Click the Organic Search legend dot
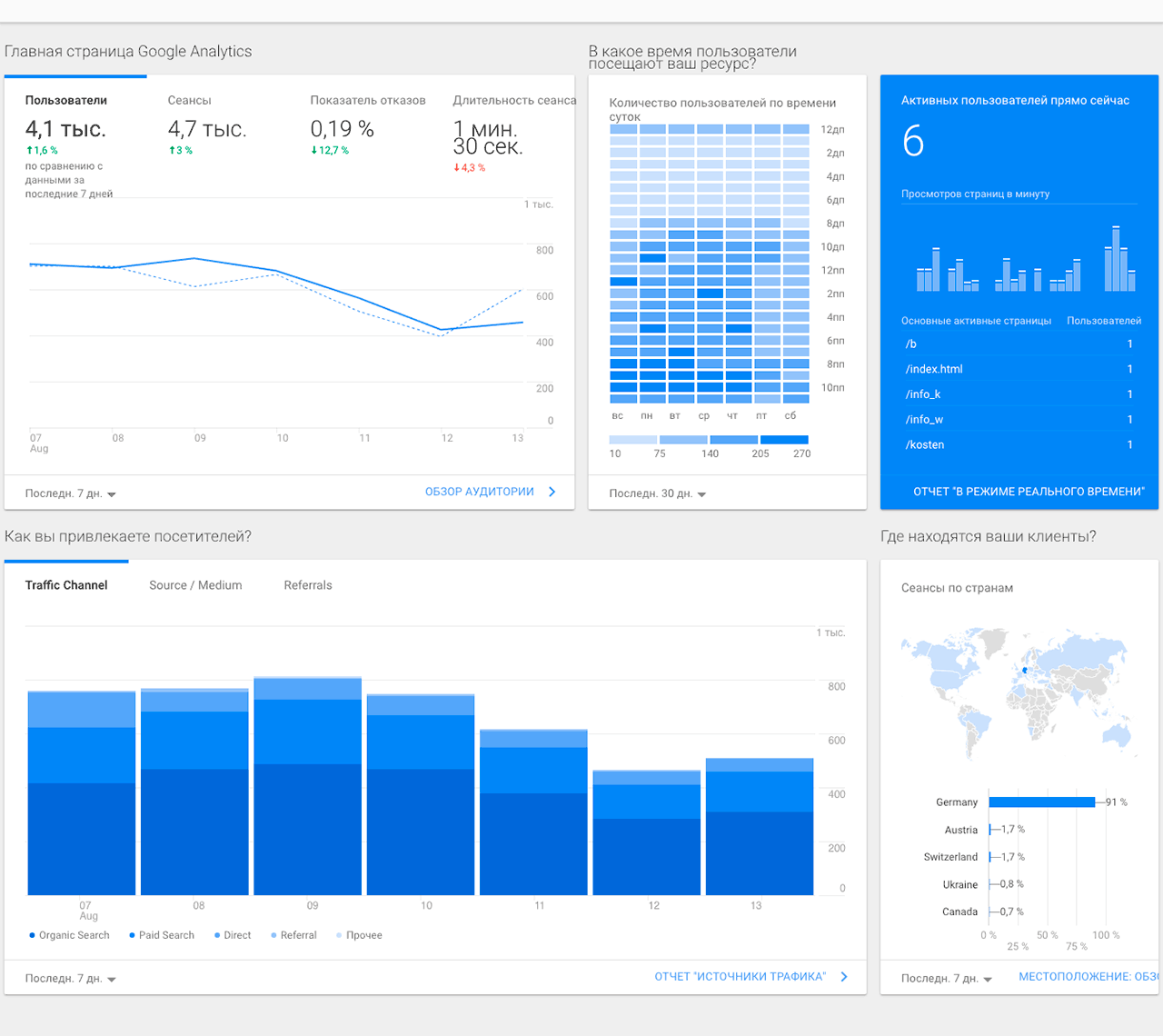 point(33,935)
